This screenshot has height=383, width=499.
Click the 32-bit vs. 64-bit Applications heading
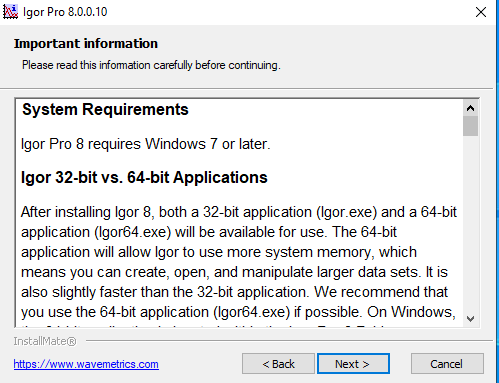(144, 177)
